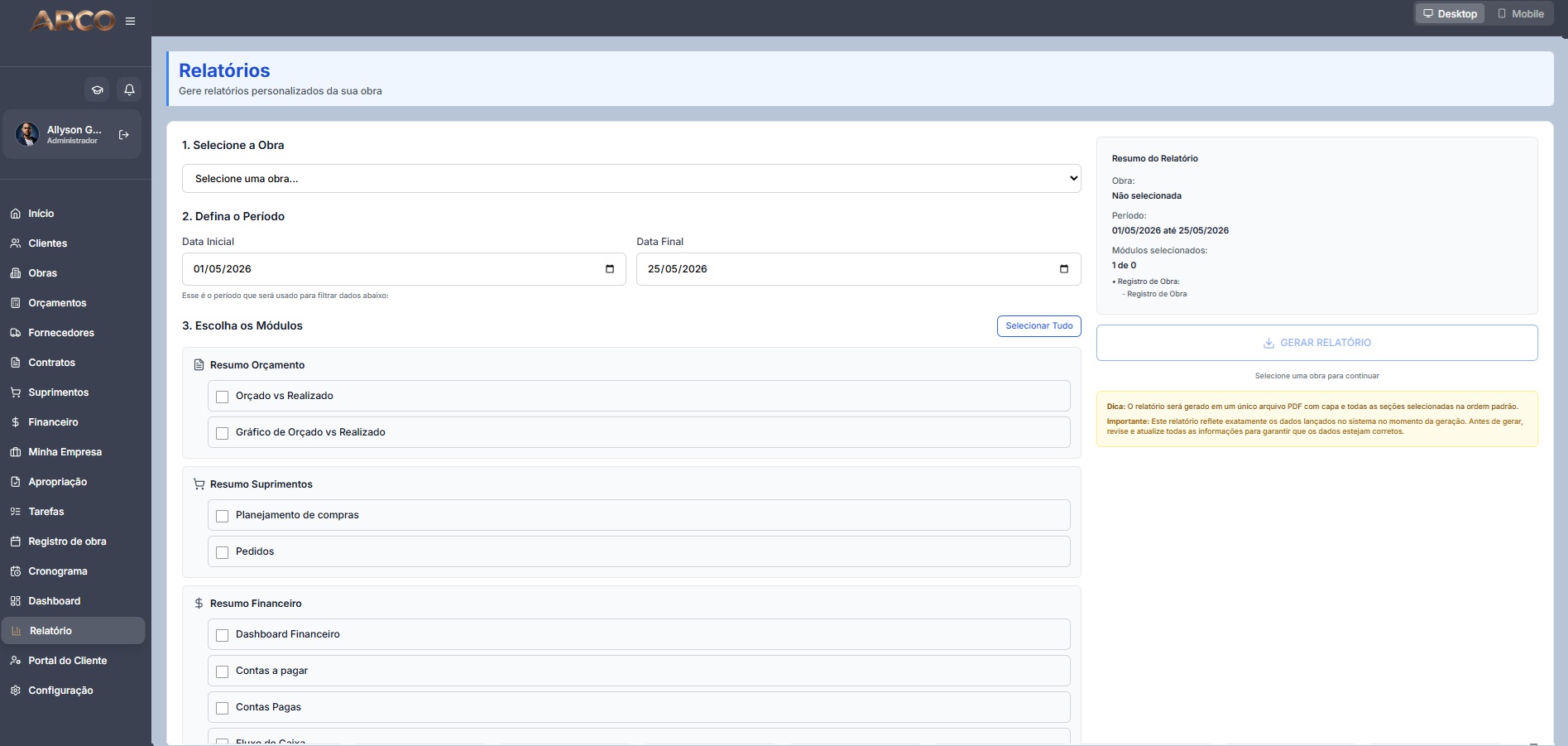Click the Selecionar Tudo button
Viewport: 1568px width, 746px height.
[1039, 326]
